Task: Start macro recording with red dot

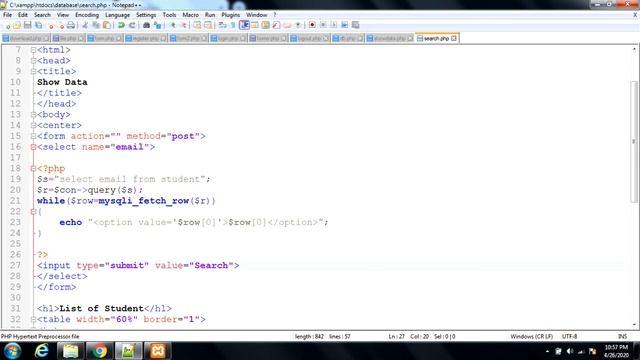Action: tap(312, 25)
